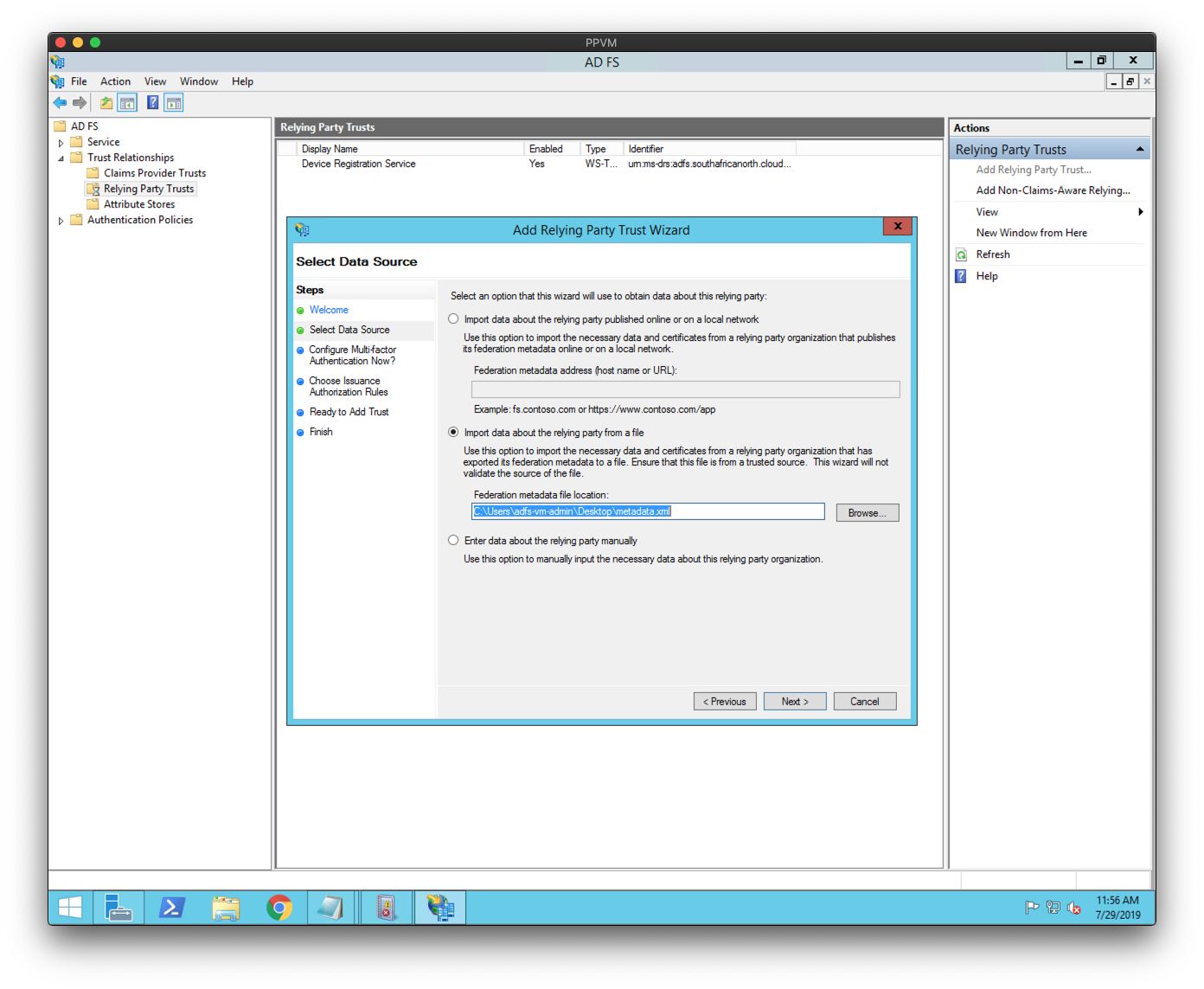Click the Select Data Source step
Screen dimensions: 1204x989
tap(349, 330)
